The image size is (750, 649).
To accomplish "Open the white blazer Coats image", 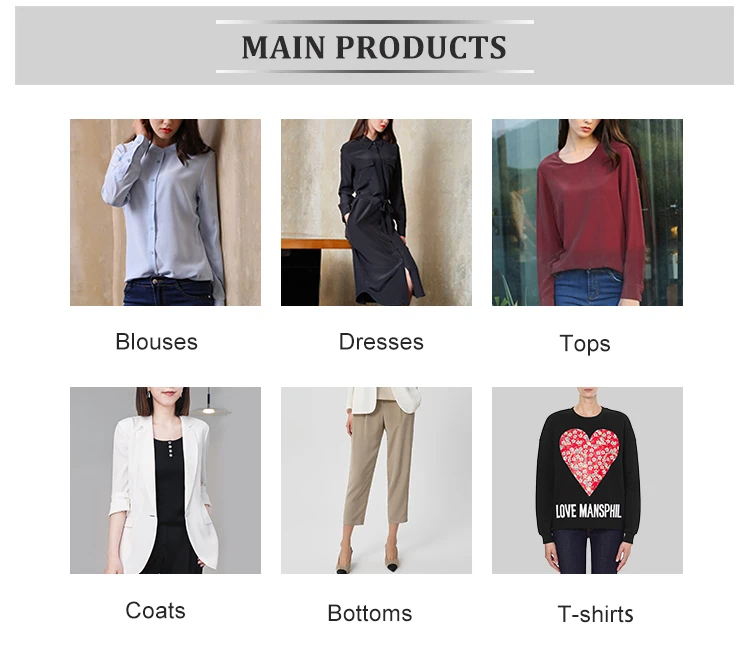I will pos(165,480).
